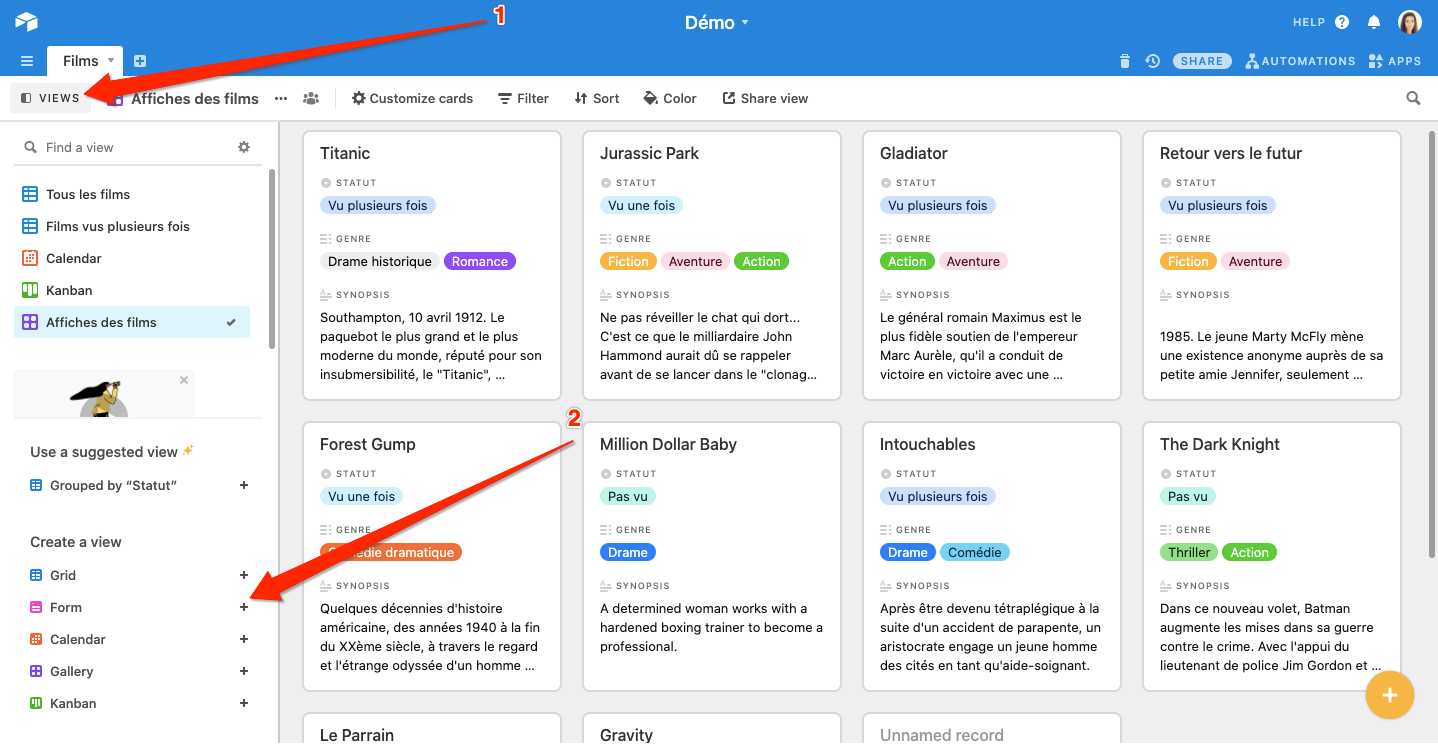Open Customize cards settings
The image size is (1438, 744).
pyautogui.click(x=412, y=98)
